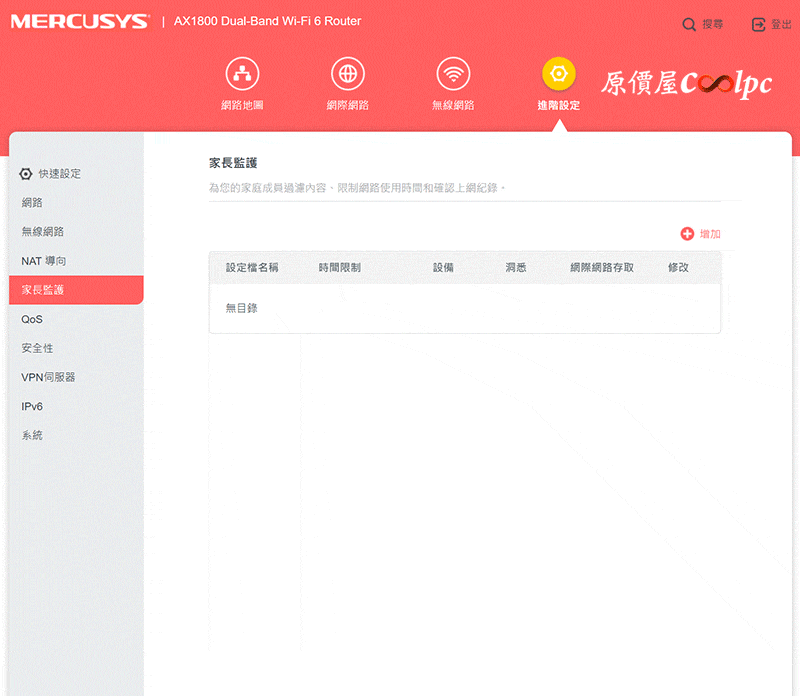Click the MERCUSYS logo
The width and height of the screenshot is (800, 696).
[x=79, y=21]
